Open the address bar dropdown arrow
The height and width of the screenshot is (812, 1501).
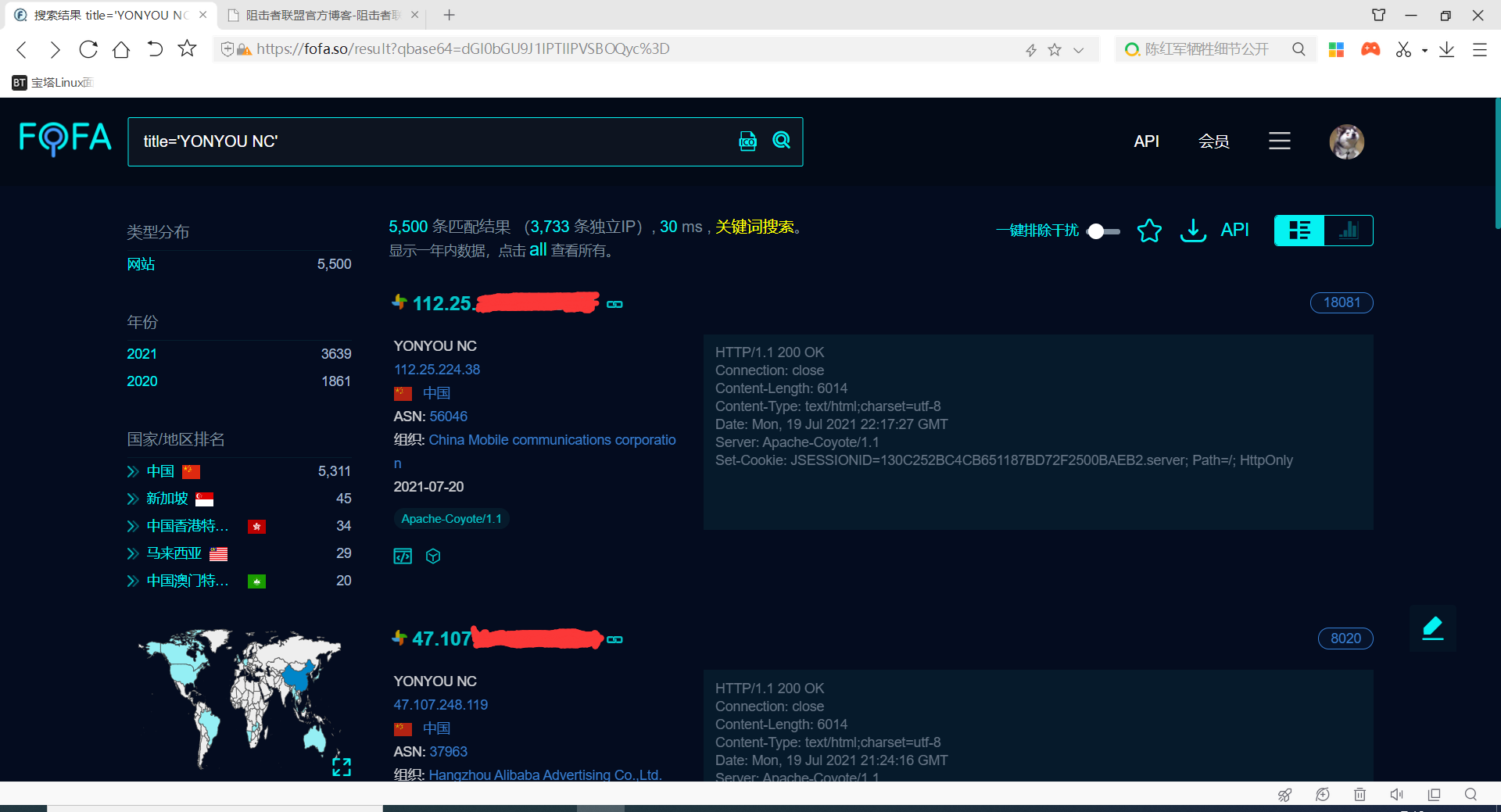pos(1079,50)
